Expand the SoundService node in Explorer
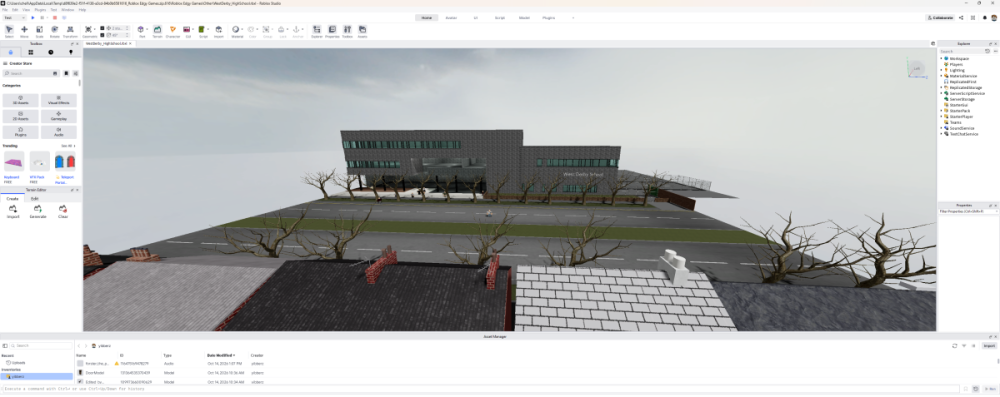The width and height of the screenshot is (1000, 397). coord(941,128)
